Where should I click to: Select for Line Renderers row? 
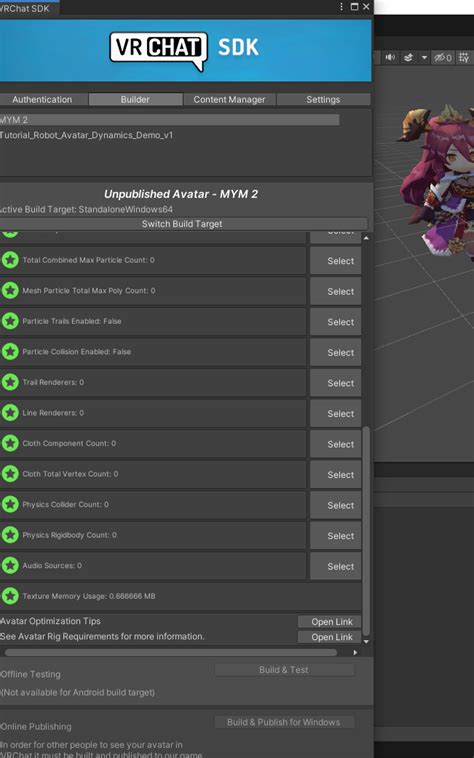pos(336,413)
